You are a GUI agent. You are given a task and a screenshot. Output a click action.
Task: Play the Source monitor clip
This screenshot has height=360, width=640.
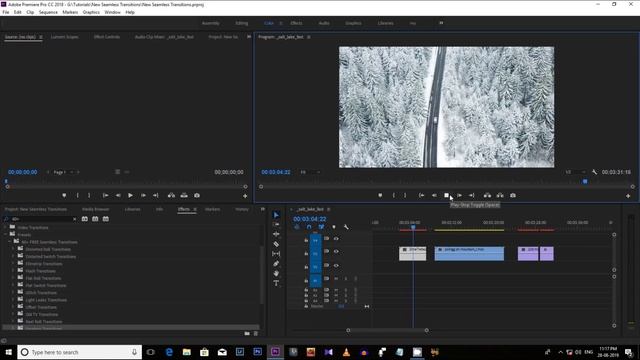(130, 196)
